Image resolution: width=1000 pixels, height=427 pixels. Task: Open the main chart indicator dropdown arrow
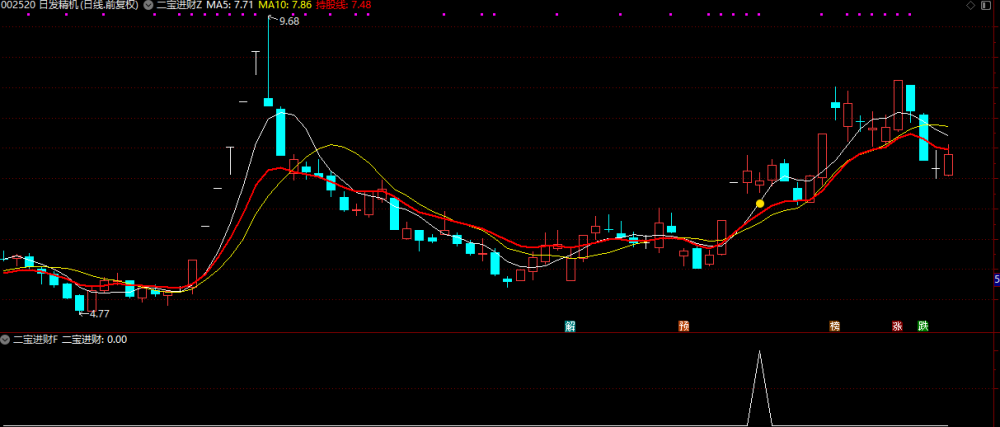pos(148,5)
